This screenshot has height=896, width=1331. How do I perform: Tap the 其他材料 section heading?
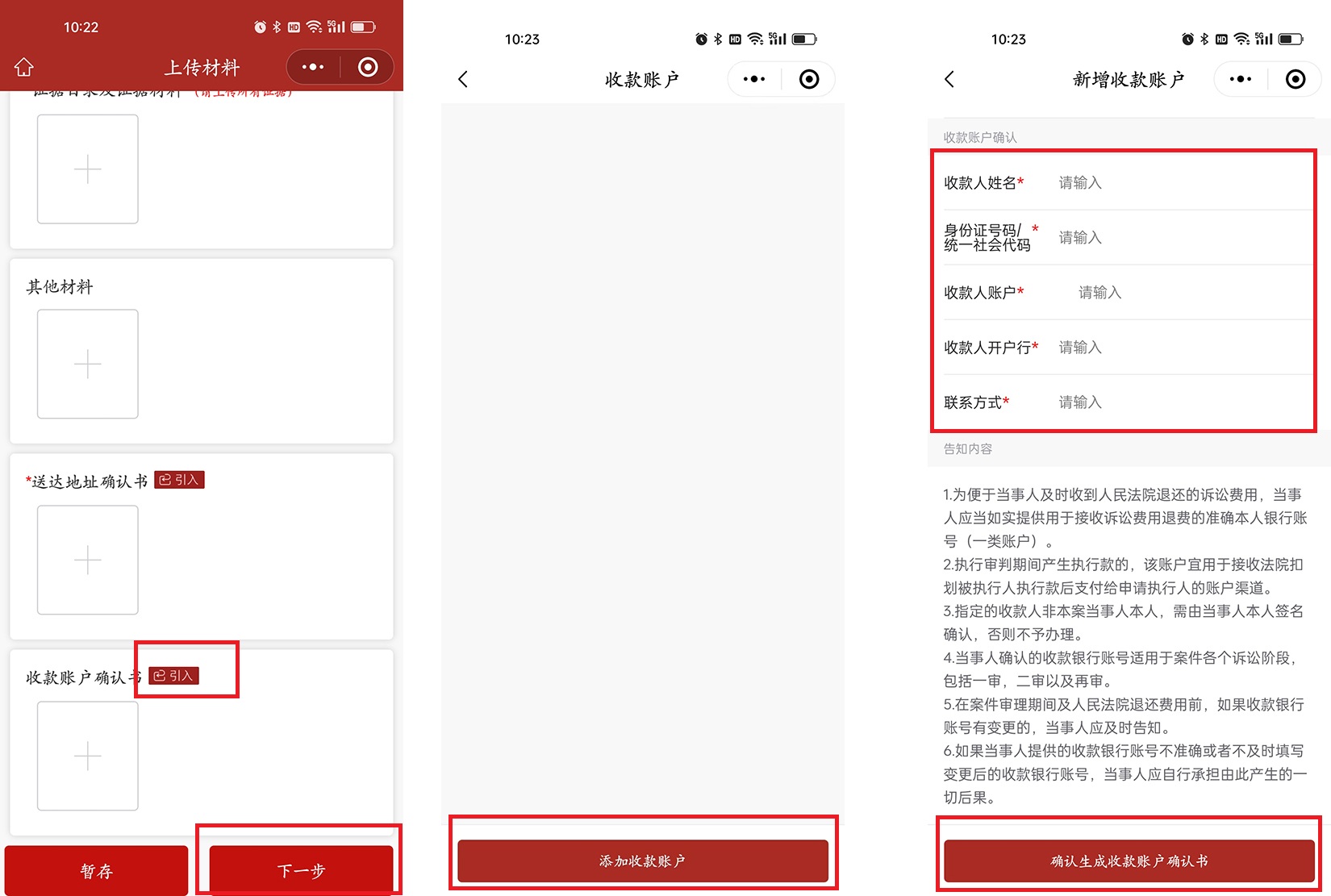60,287
